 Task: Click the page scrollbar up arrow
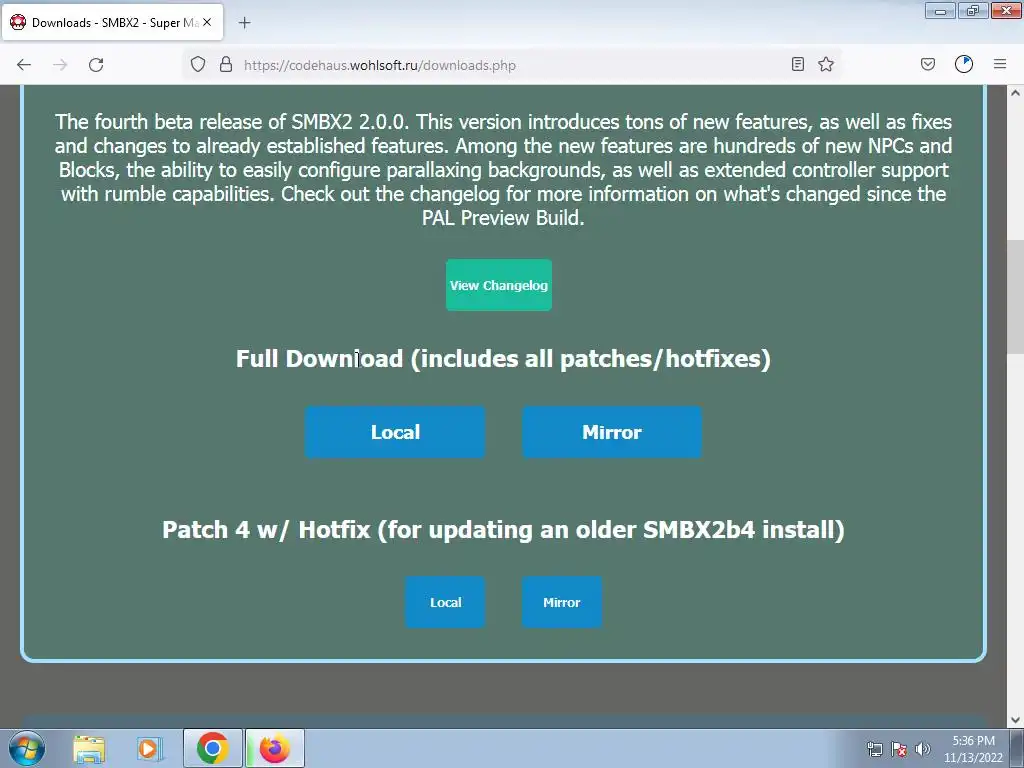pos(1015,93)
